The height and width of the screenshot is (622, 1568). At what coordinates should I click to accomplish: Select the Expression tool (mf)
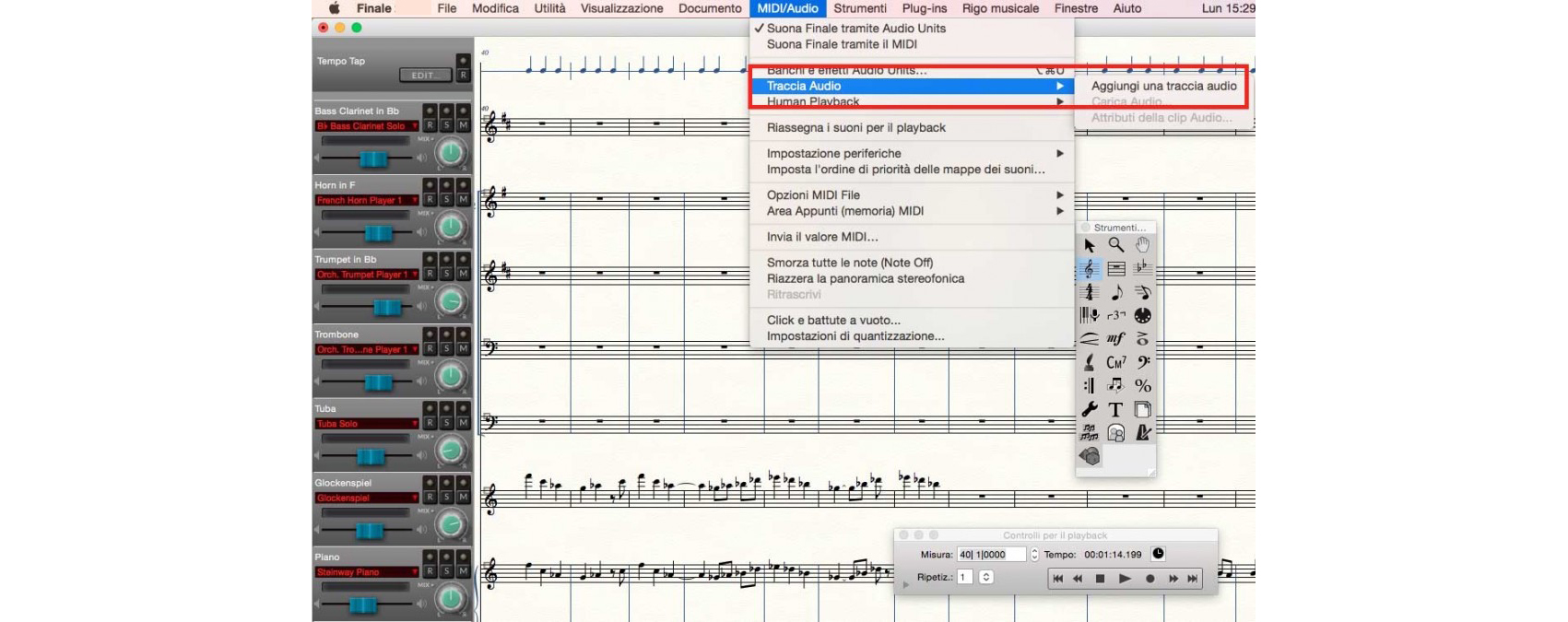(1115, 339)
